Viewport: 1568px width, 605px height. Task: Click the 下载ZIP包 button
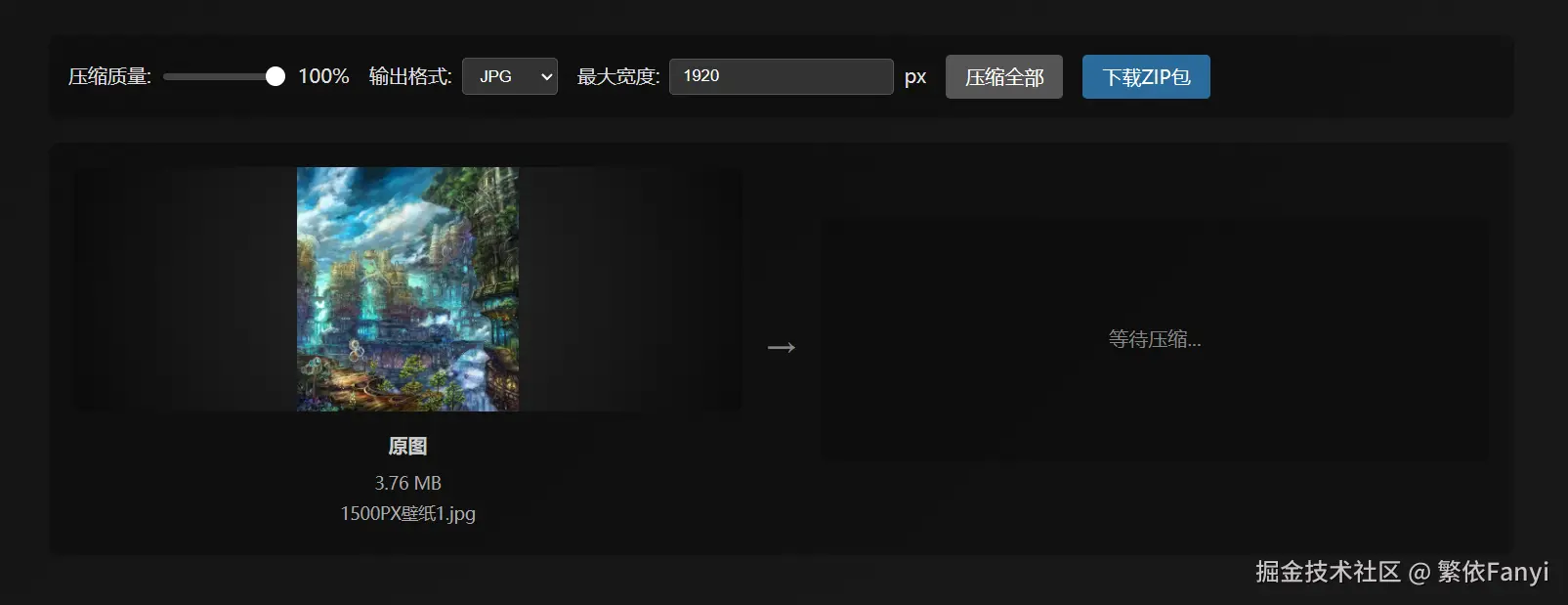[1146, 77]
